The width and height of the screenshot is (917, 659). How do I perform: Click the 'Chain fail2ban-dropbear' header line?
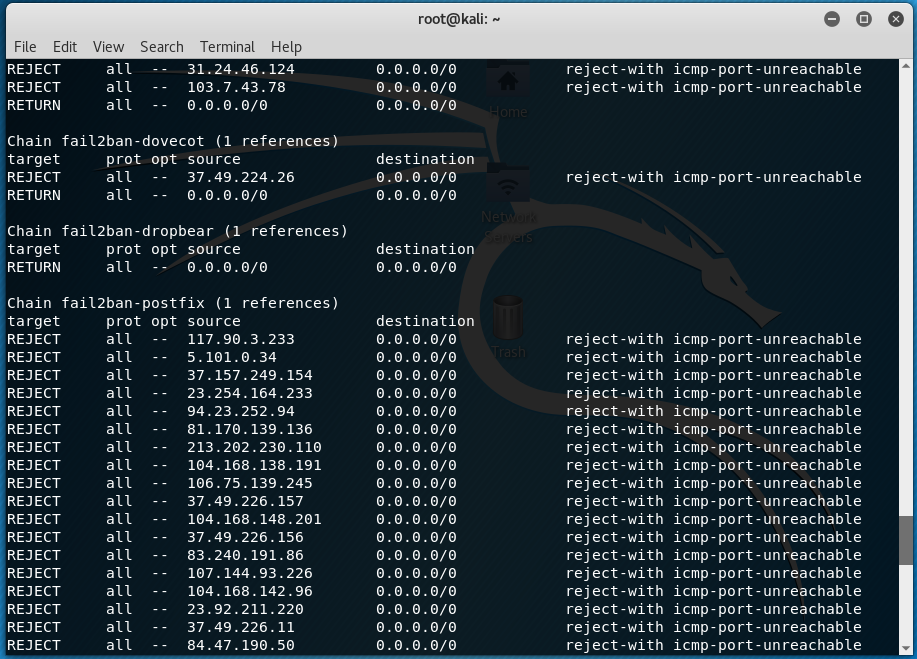[x=177, y=231]
